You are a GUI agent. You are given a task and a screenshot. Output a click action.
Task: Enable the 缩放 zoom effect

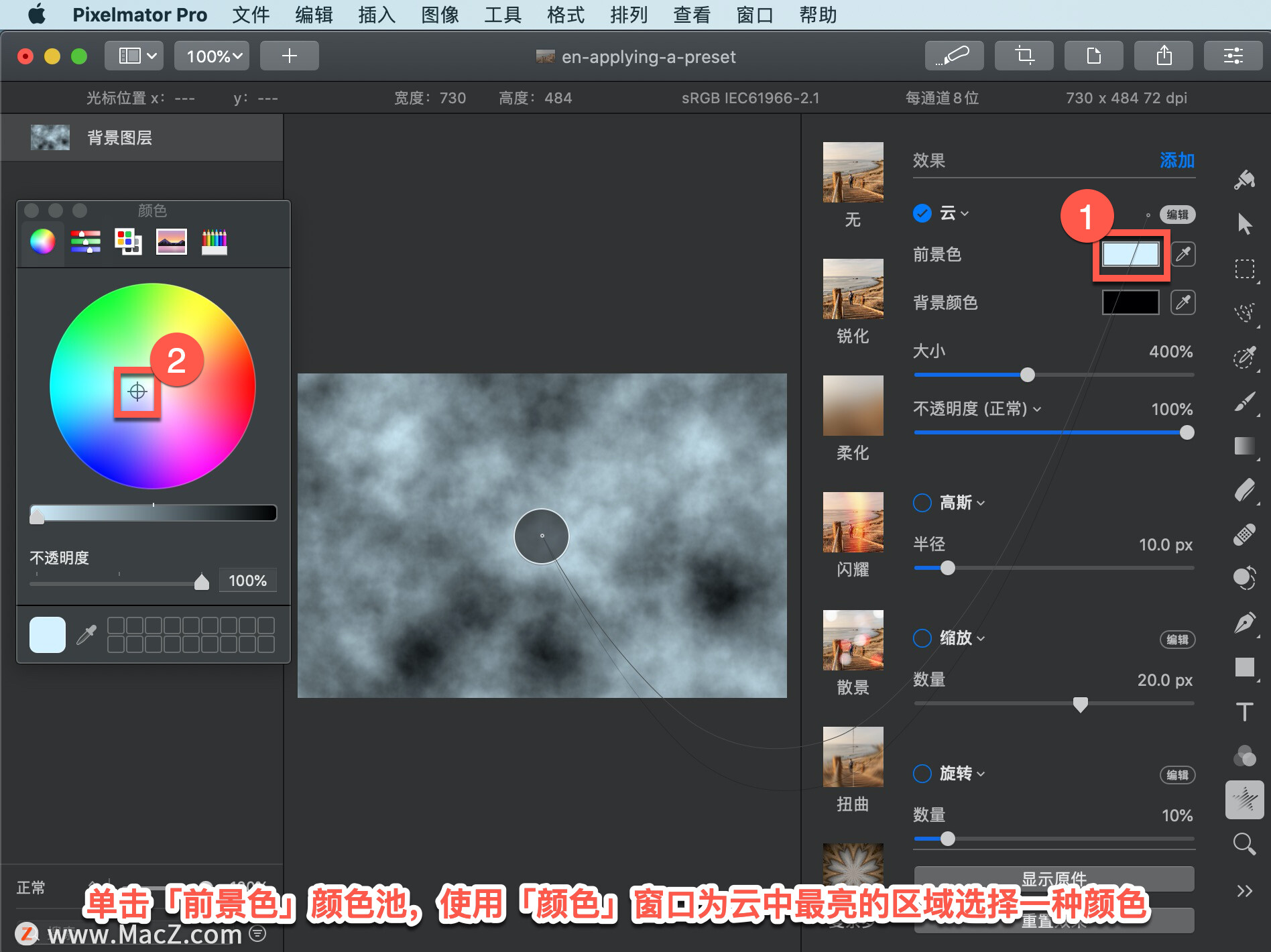tap(922, 638)
